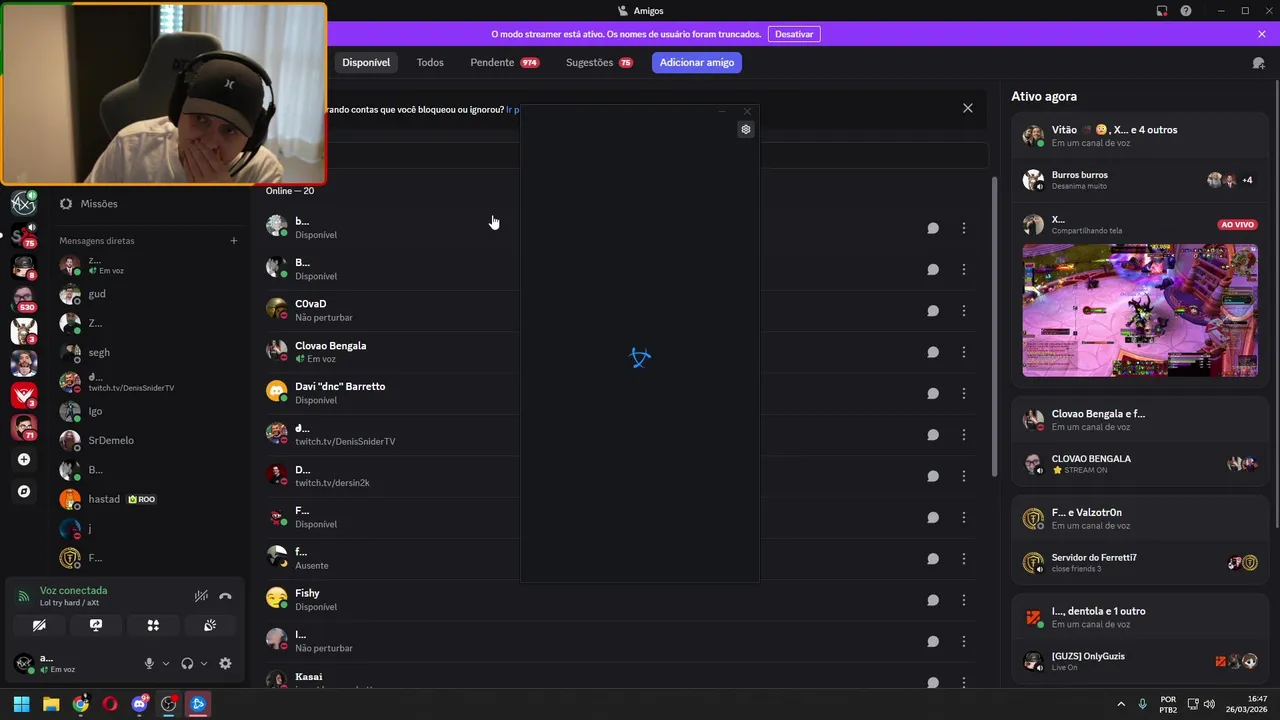Open the server with 530 badge
This screenshot has height=720, width=1280.
pos(24,299)
